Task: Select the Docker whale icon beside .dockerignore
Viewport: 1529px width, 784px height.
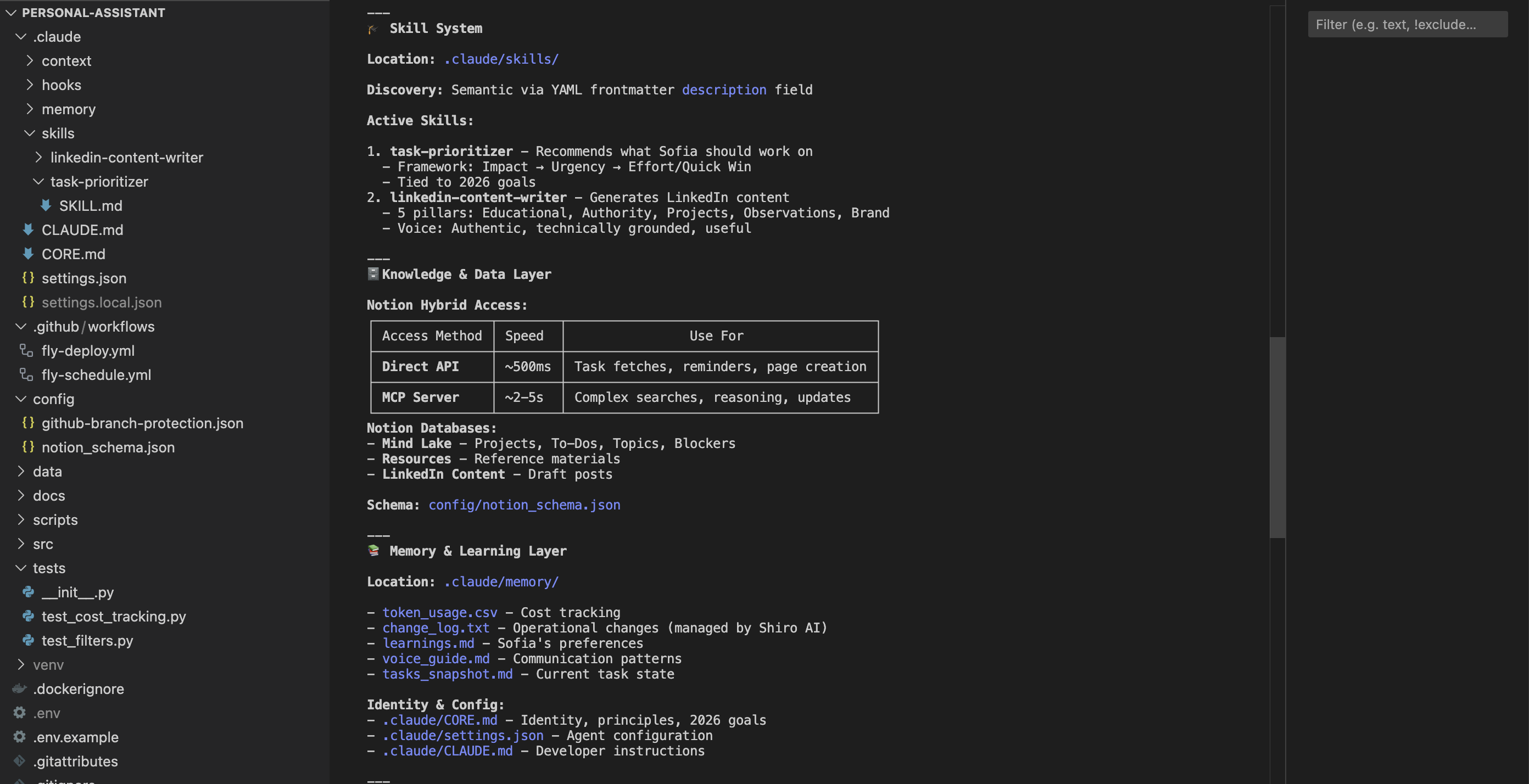Action: pyautogui.click(x=19, y=688)
